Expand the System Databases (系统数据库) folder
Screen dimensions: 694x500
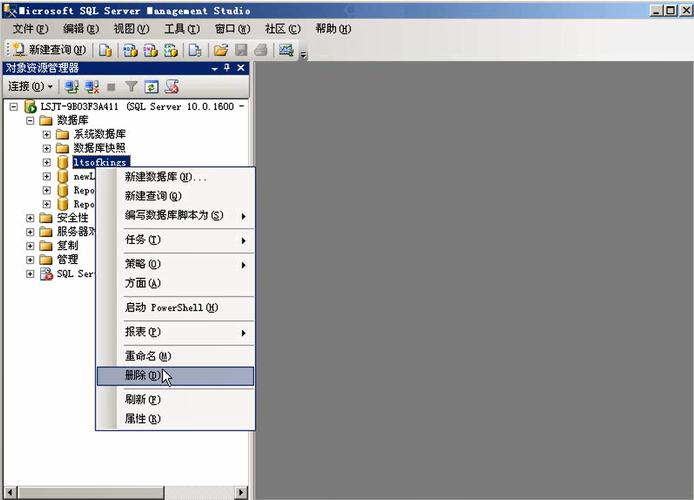[x=46, y=134]
